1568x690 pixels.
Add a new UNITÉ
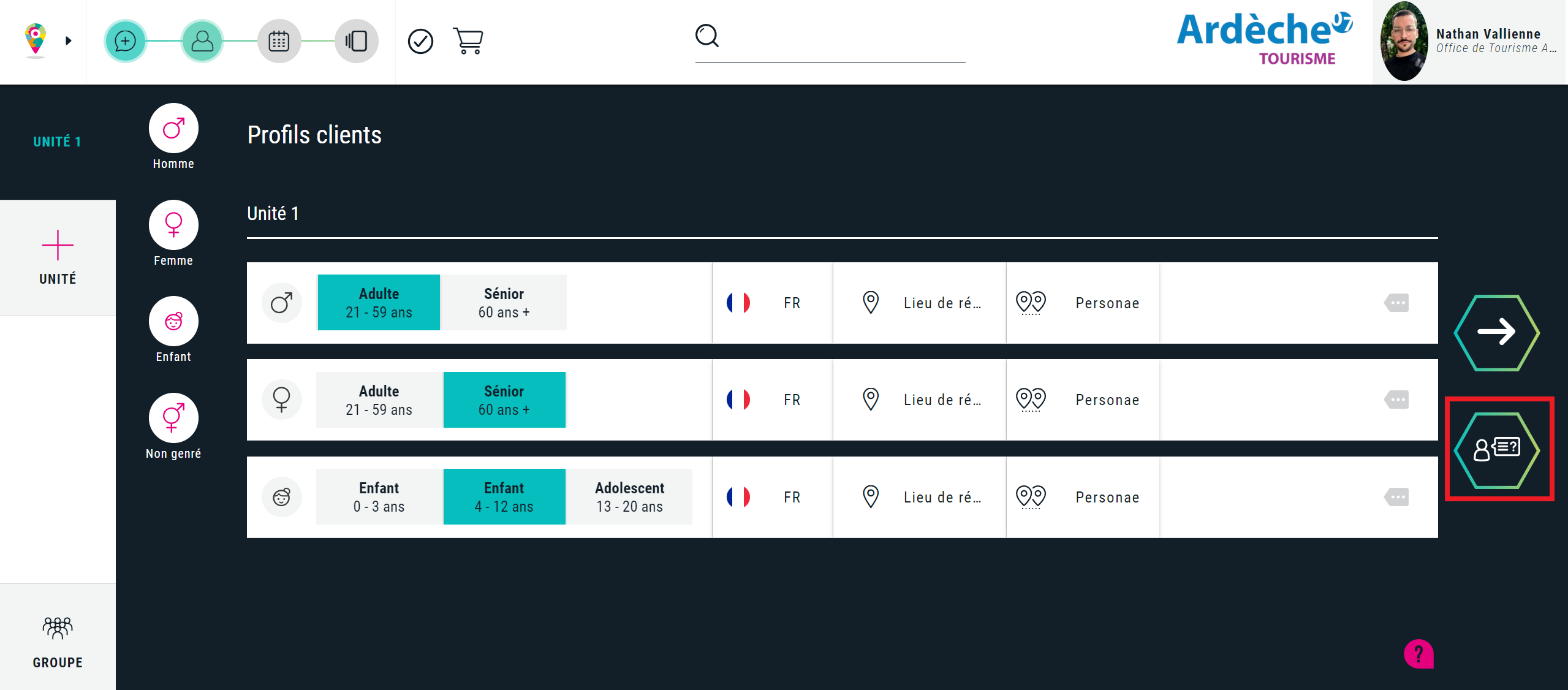(x=58, y=257)
